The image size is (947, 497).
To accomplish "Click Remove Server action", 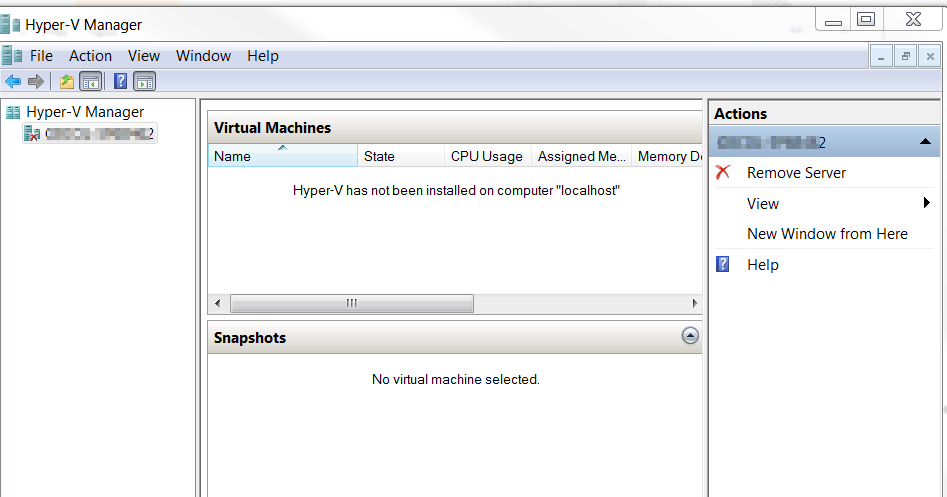I will click(x=796, y=173).
